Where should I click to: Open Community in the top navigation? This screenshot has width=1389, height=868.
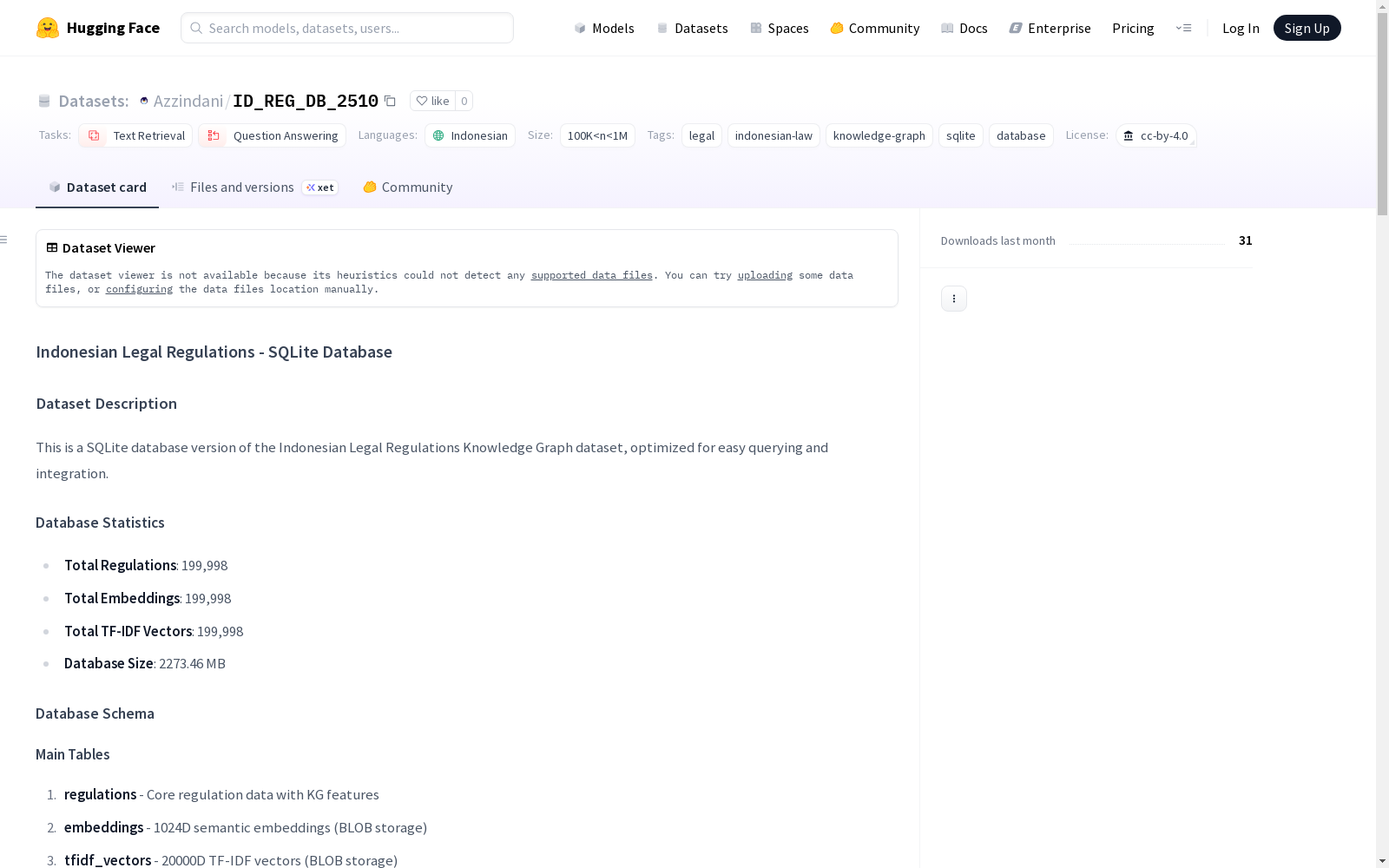click(x=875, y=28)
